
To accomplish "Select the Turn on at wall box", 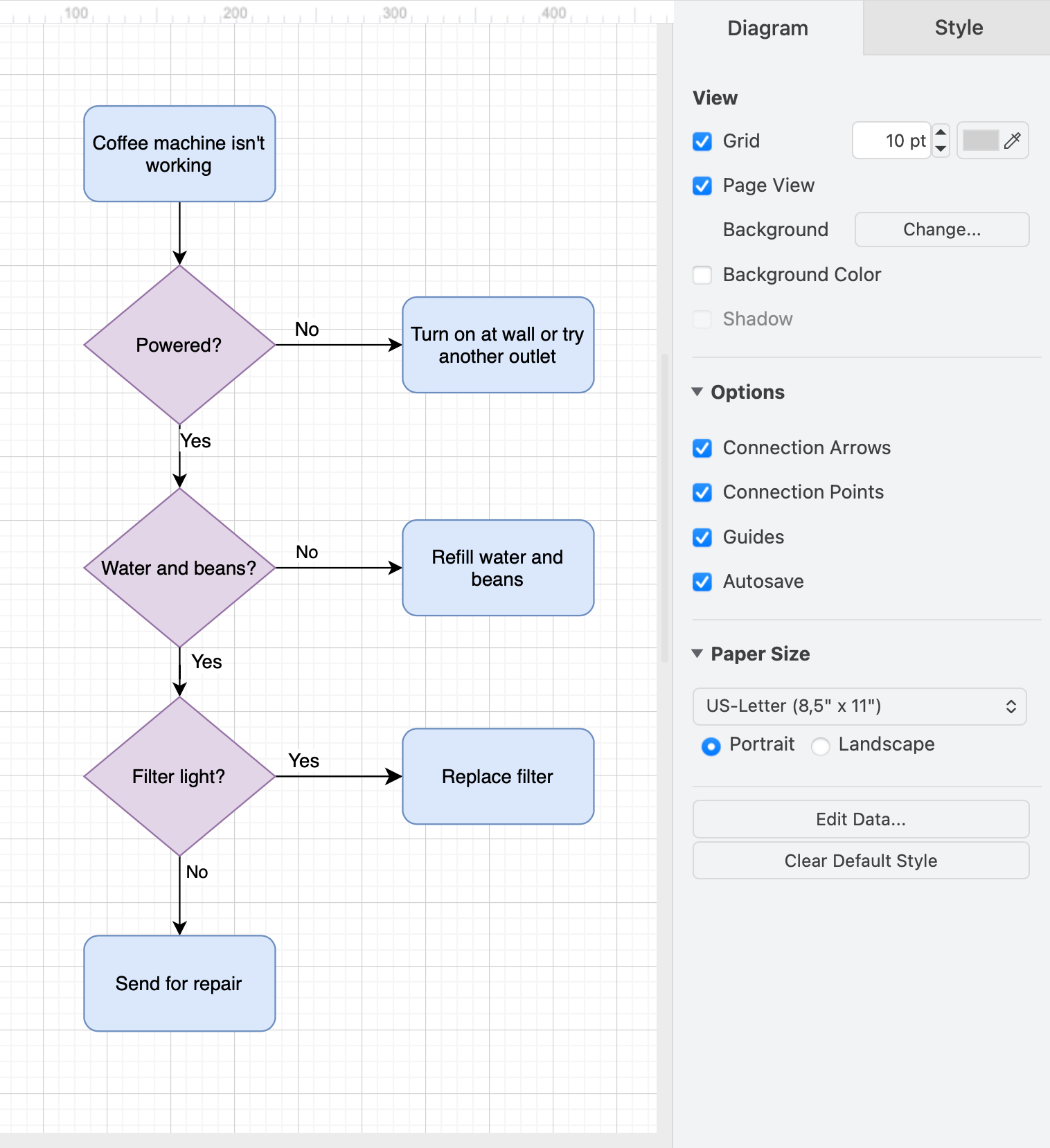I will coord(498,345).
